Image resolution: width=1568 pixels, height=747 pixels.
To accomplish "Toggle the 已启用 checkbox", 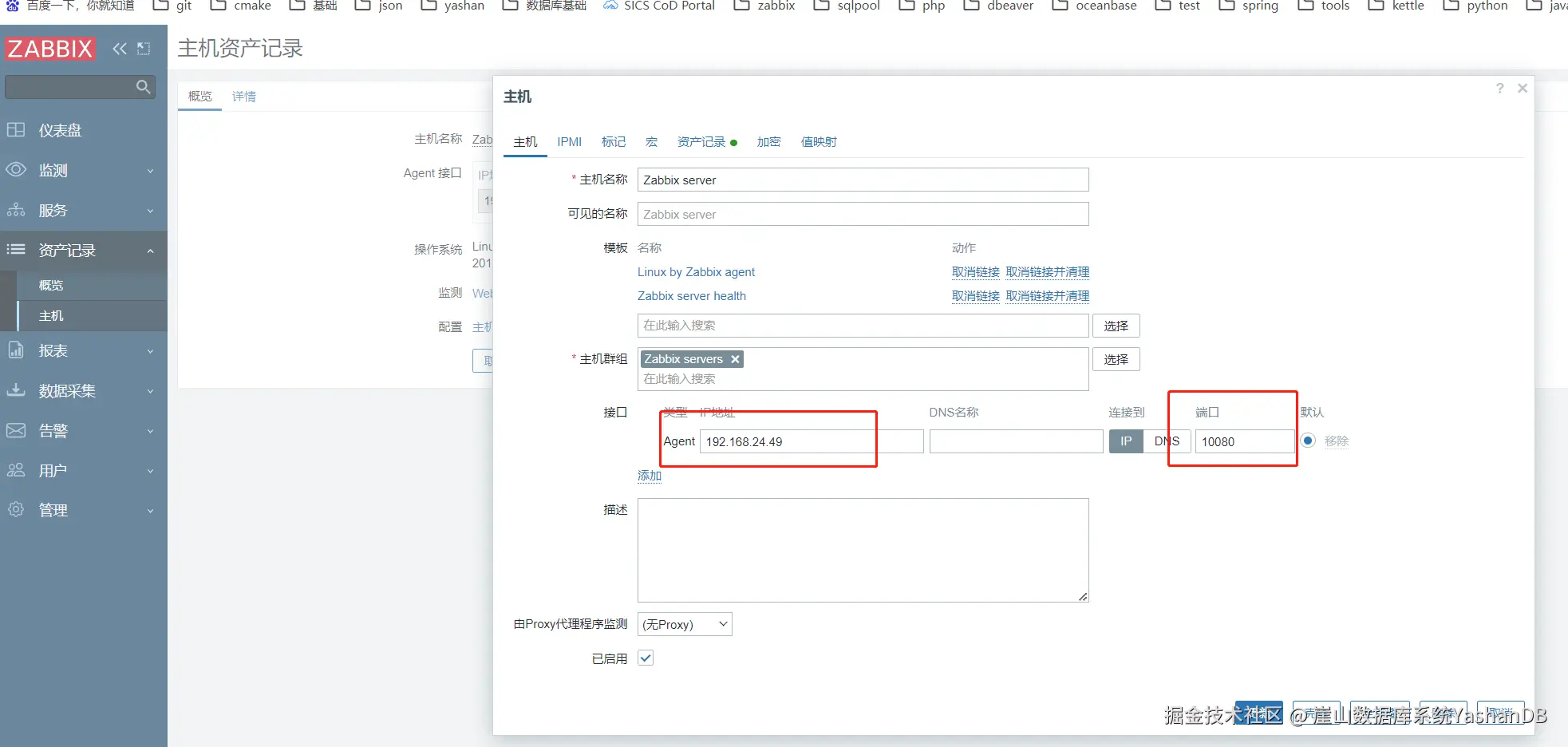I will (x=646, y=658).
